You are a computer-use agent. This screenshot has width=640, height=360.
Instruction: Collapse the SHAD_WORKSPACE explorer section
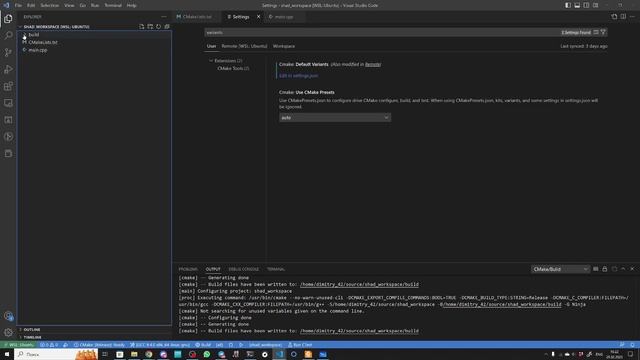56,27
